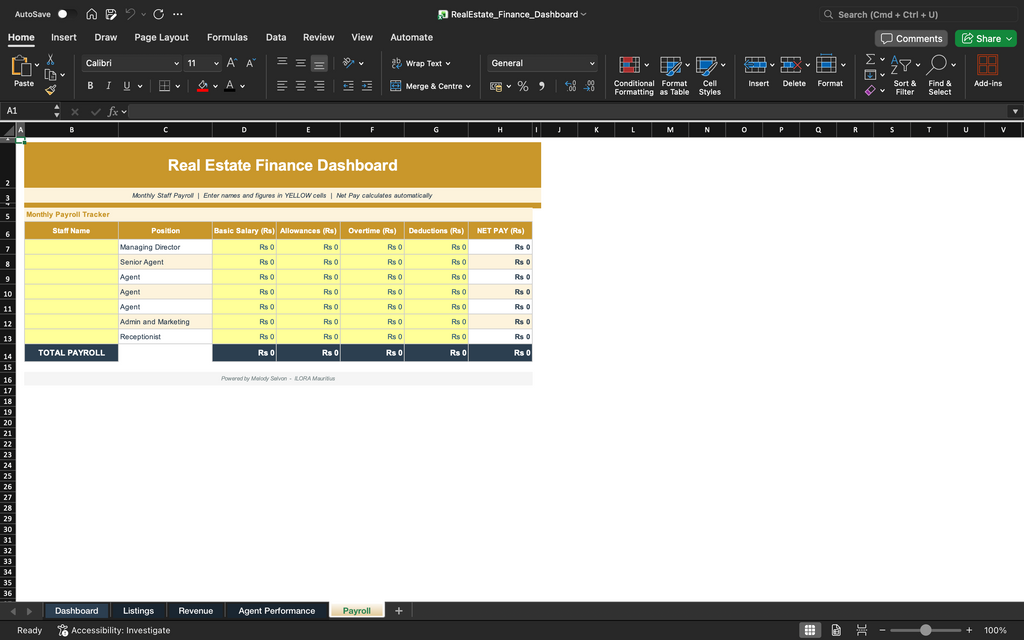Click zoom in plus button
This screenshot has width=1024, height=640.
[969, 630]
